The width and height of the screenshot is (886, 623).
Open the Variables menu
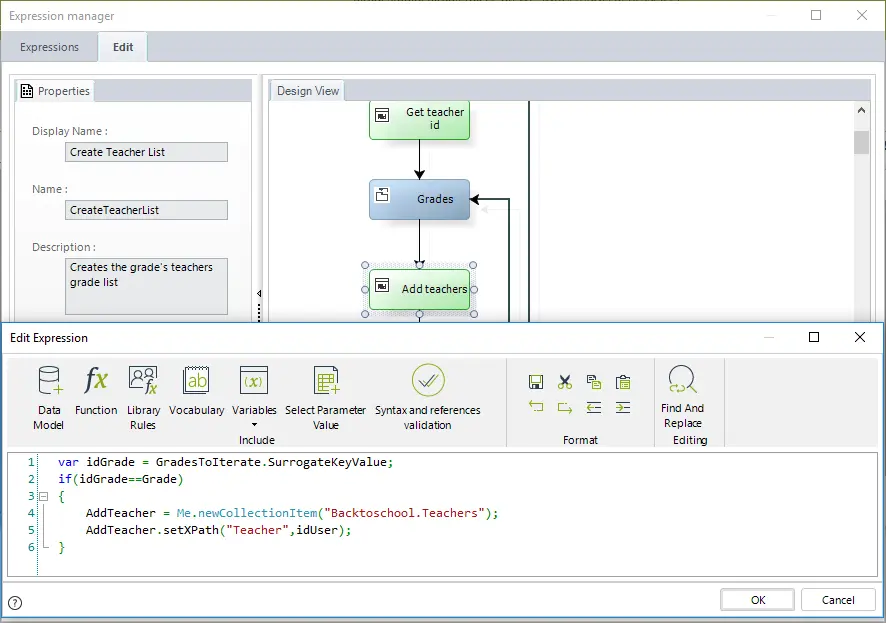pyautogui.click(x=254, y=397)
